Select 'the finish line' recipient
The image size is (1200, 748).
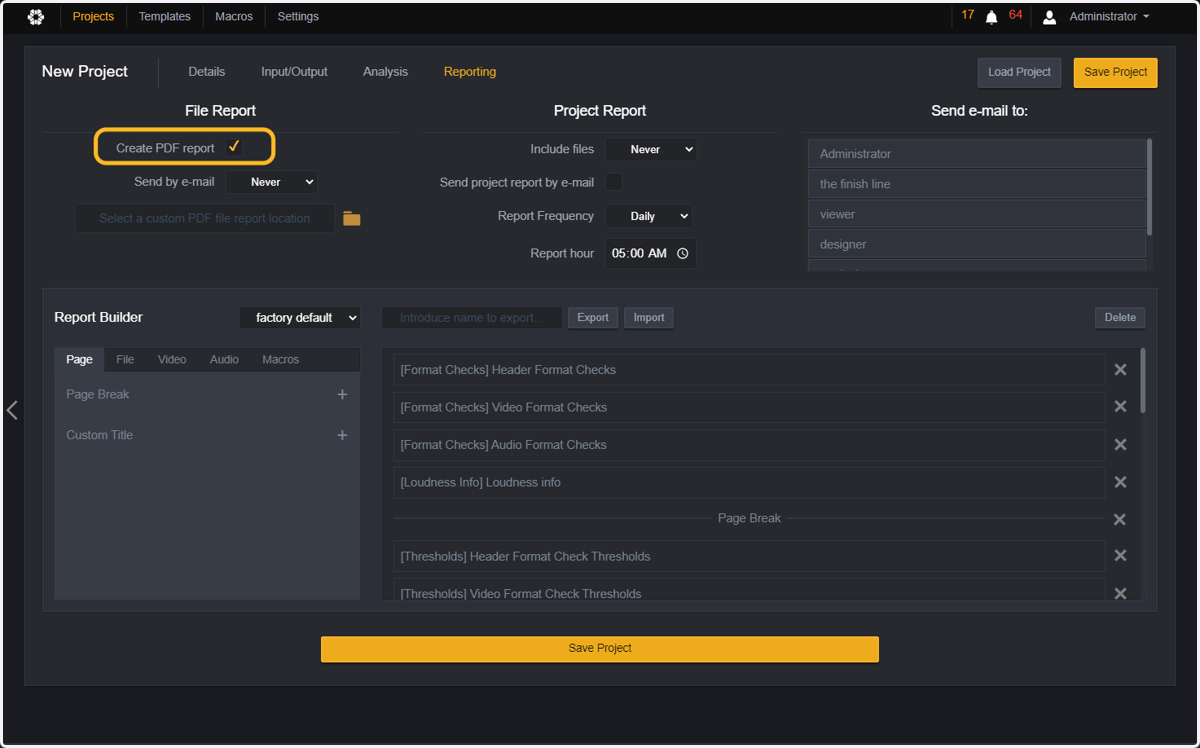pyautogui.click(x=977, y=184)
